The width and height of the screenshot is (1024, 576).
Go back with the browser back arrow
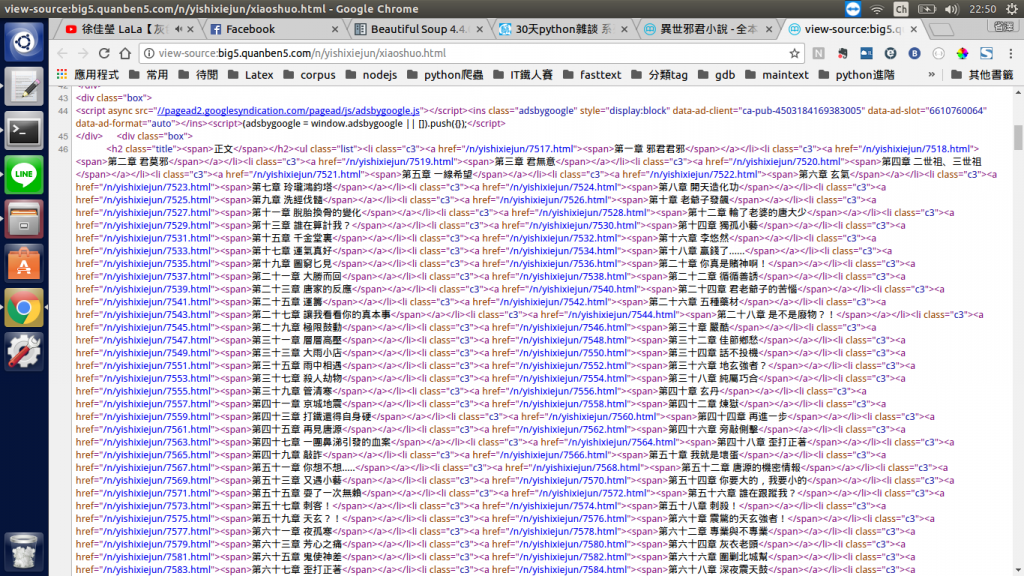62,54
